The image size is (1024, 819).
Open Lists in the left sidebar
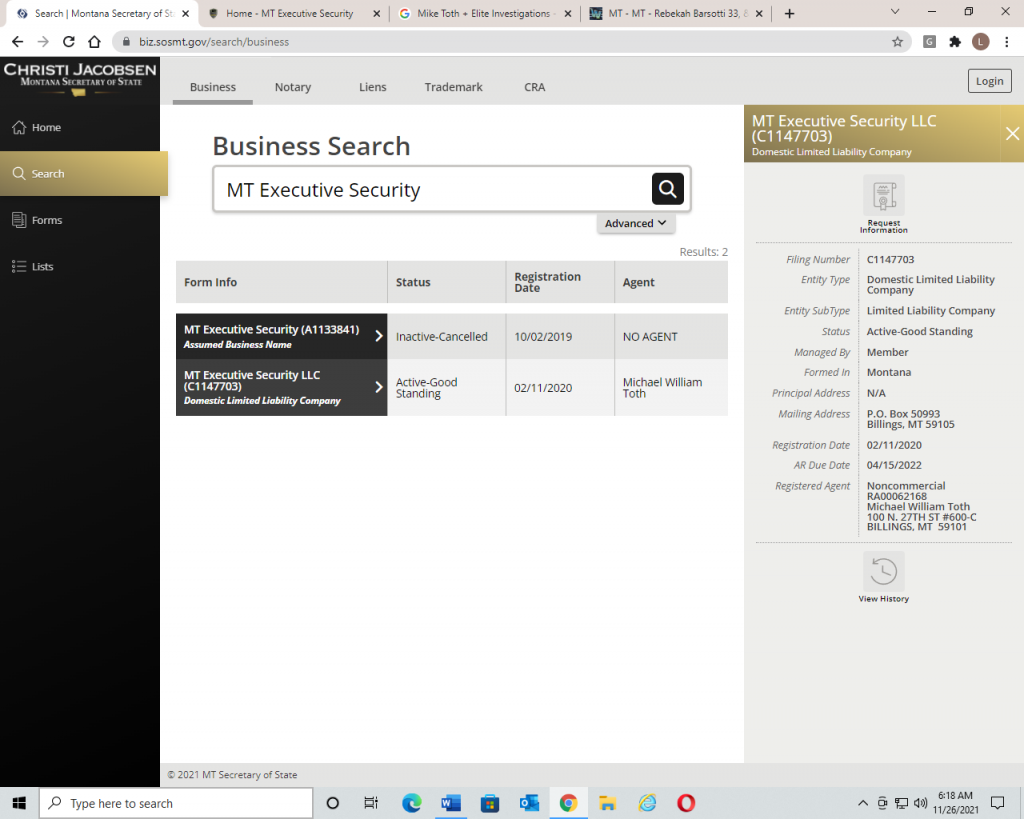[x=42, y=267]
